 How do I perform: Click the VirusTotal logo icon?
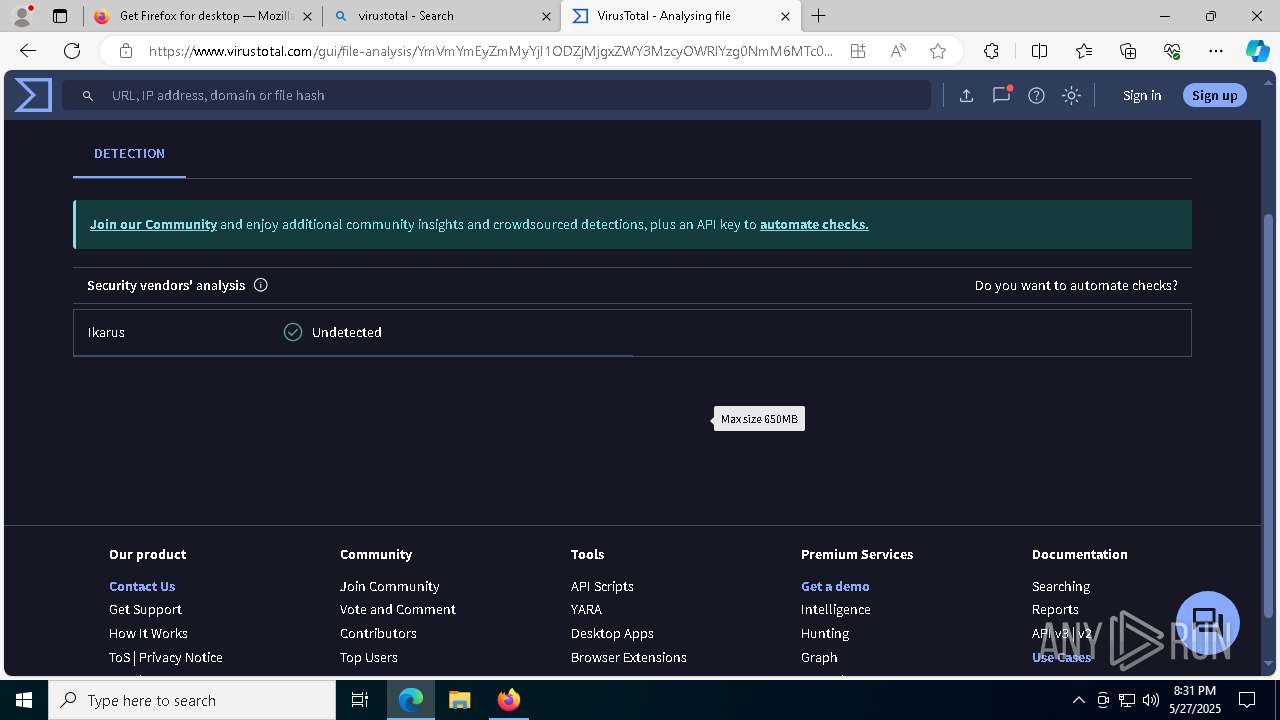tap(33, 95)
